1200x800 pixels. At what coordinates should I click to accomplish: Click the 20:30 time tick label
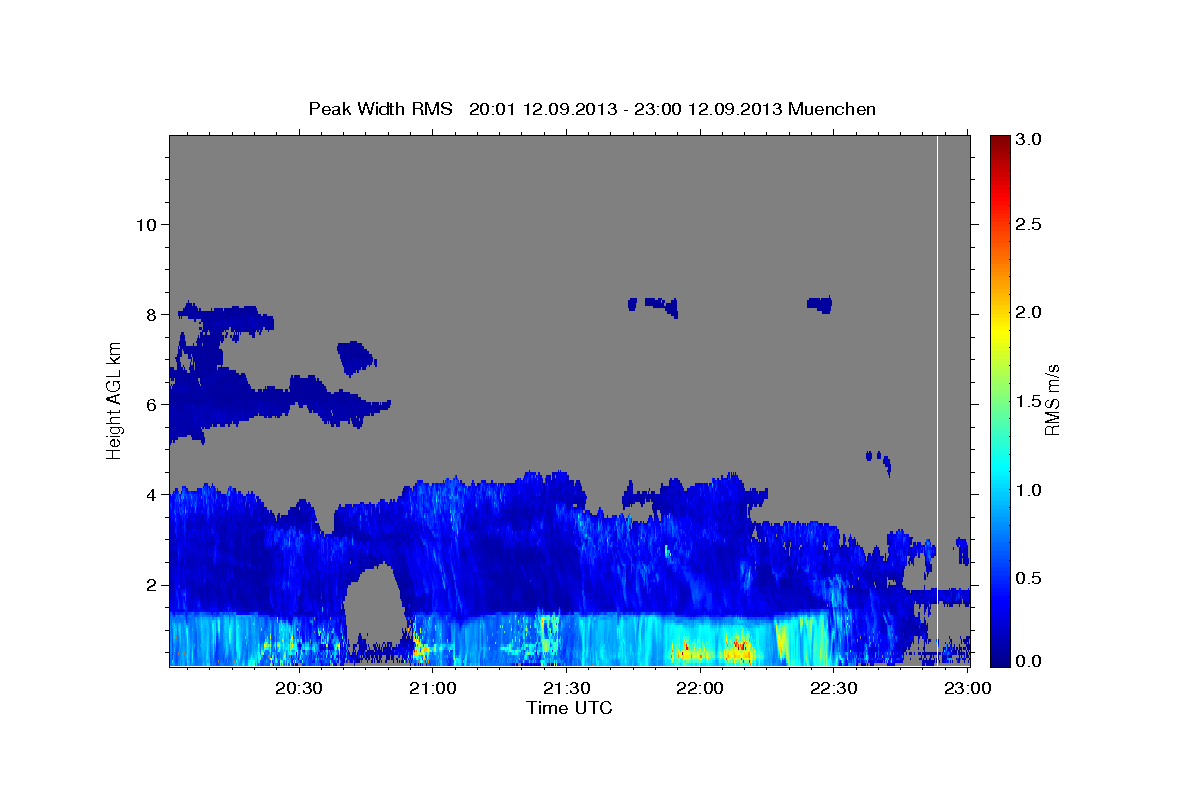[x=299, y=689]
